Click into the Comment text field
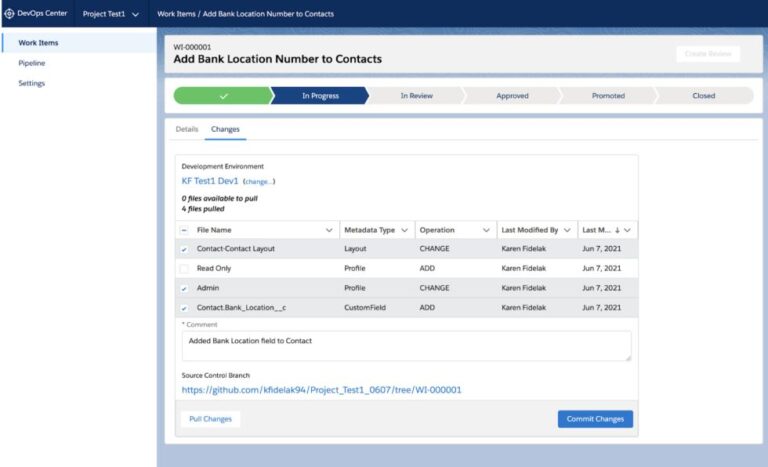Screen dimensions: 768x467 405,345
